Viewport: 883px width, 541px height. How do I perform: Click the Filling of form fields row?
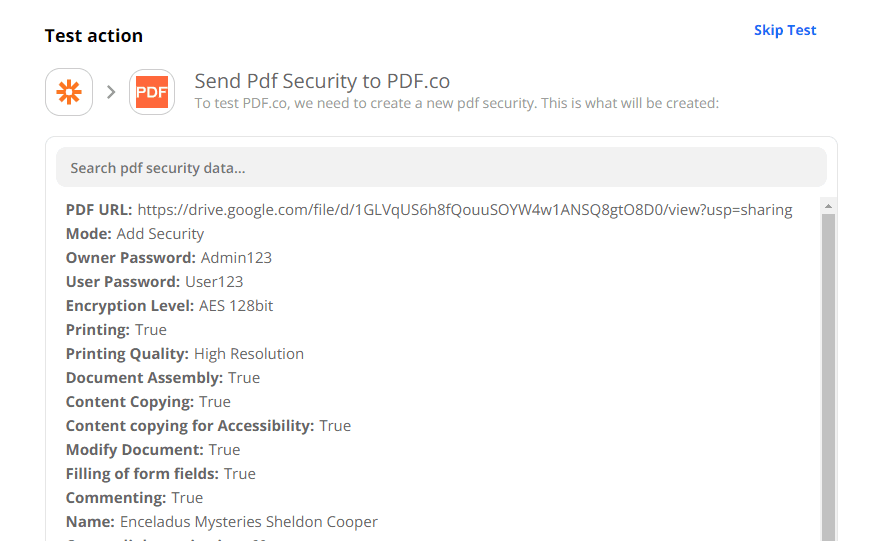click(161, 474)
